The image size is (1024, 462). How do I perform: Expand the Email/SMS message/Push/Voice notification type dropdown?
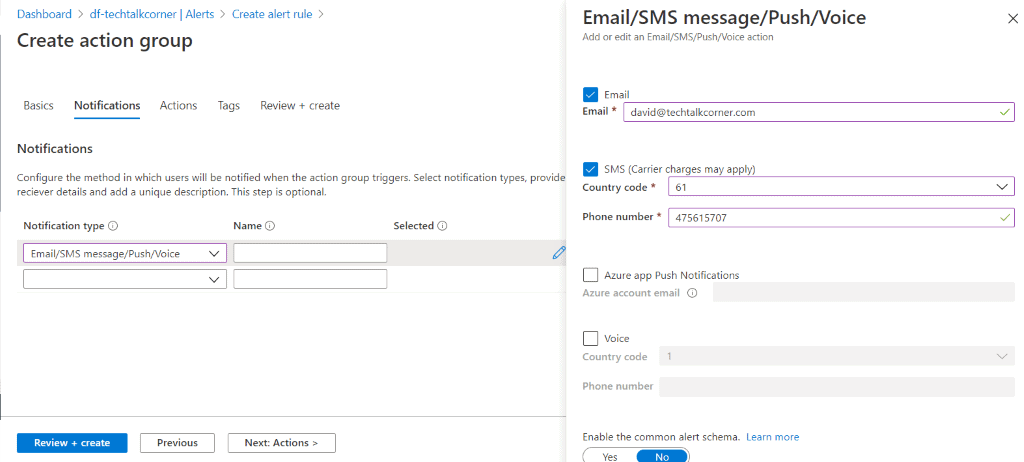point(125,254)
